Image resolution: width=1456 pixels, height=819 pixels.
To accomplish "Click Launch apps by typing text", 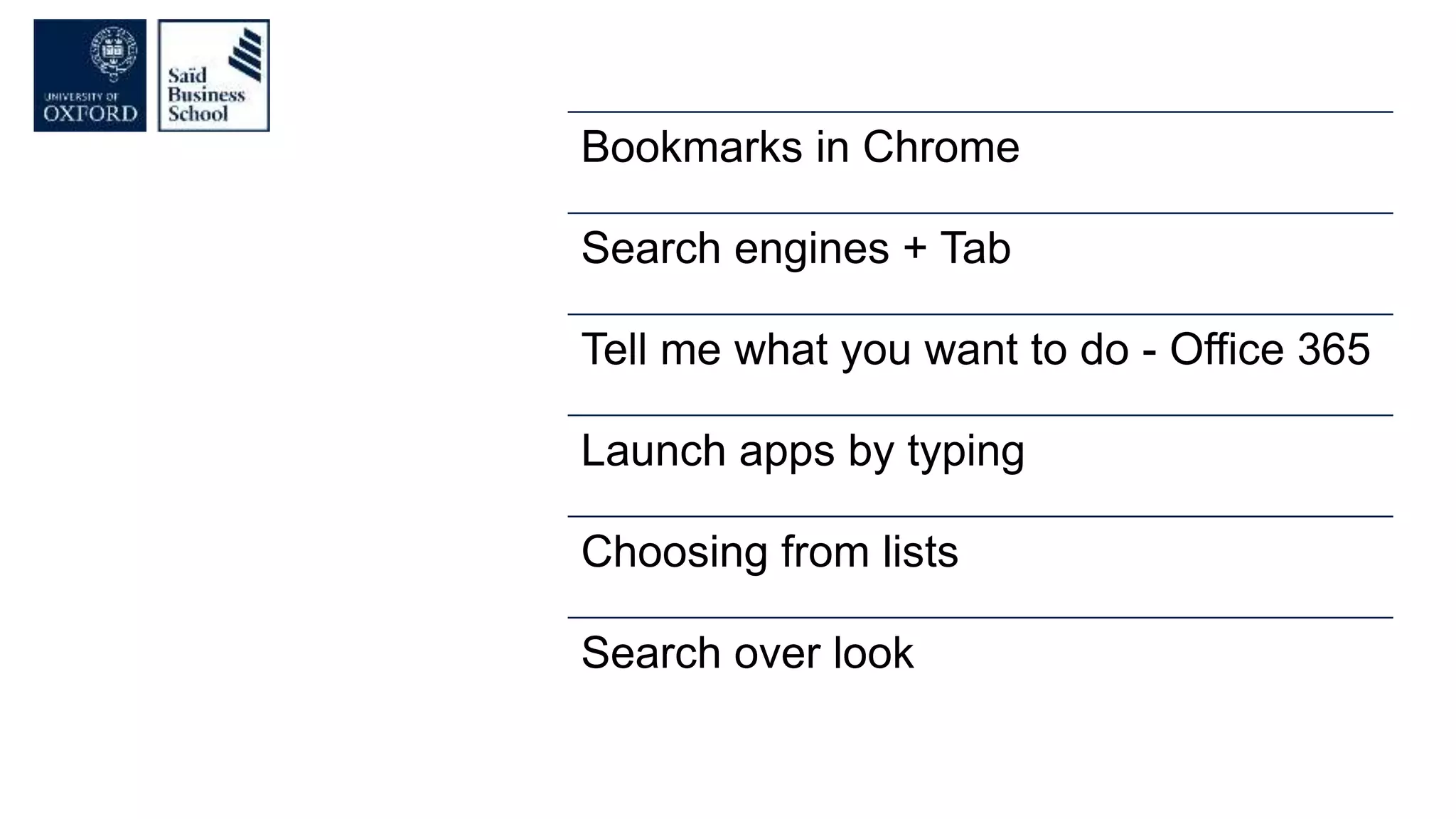I will click(803, 451).
